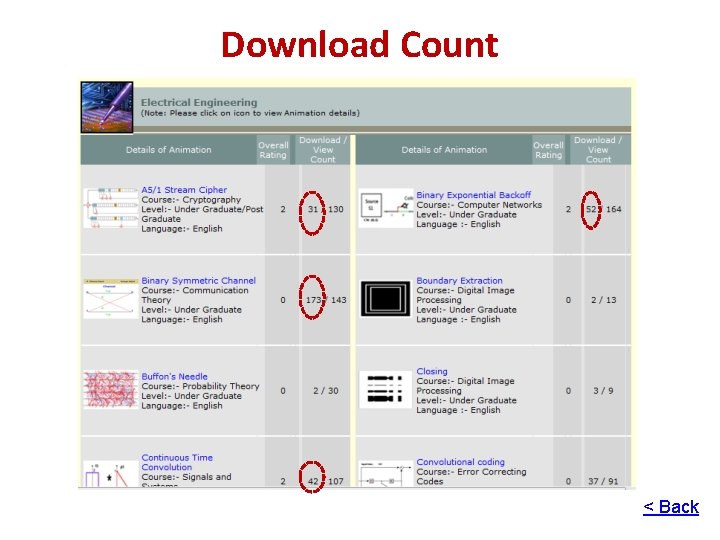720x540 pixels.
Task: Click rating value 0 for Boundary Extraction
Action: [568, 300]
